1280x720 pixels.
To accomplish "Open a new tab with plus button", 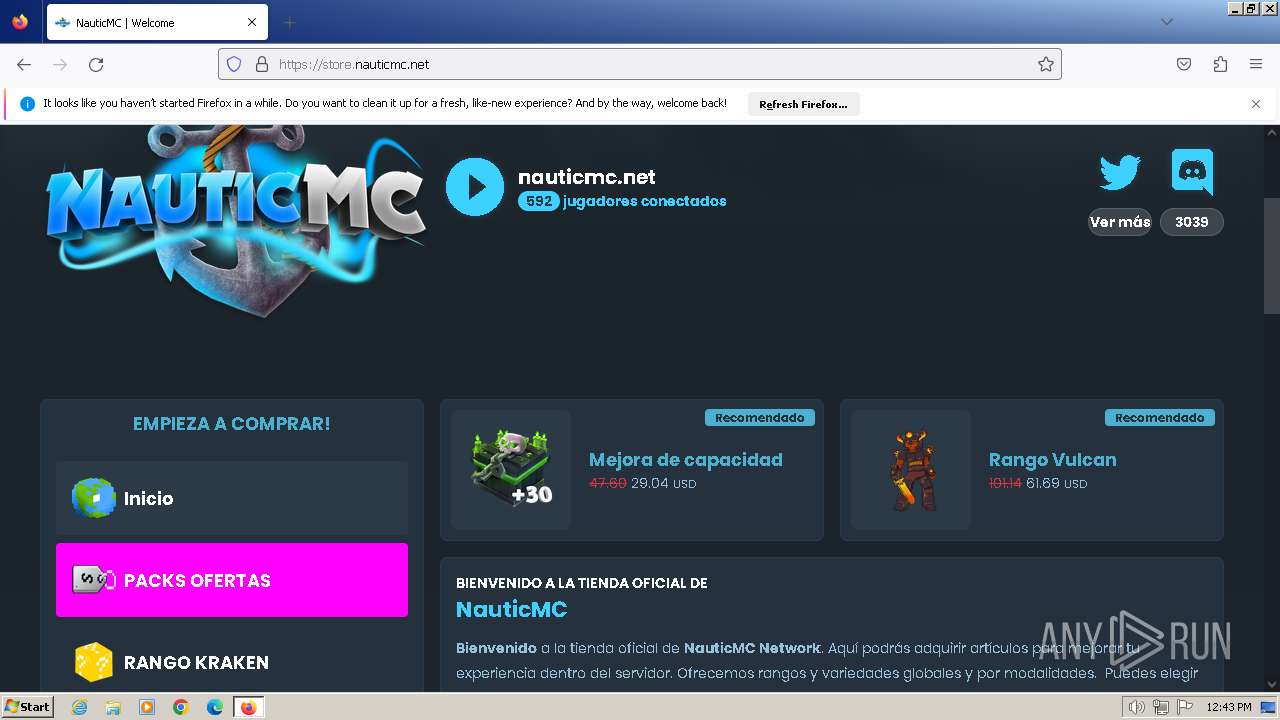I will pyautogui.click(x=289, y=22).
